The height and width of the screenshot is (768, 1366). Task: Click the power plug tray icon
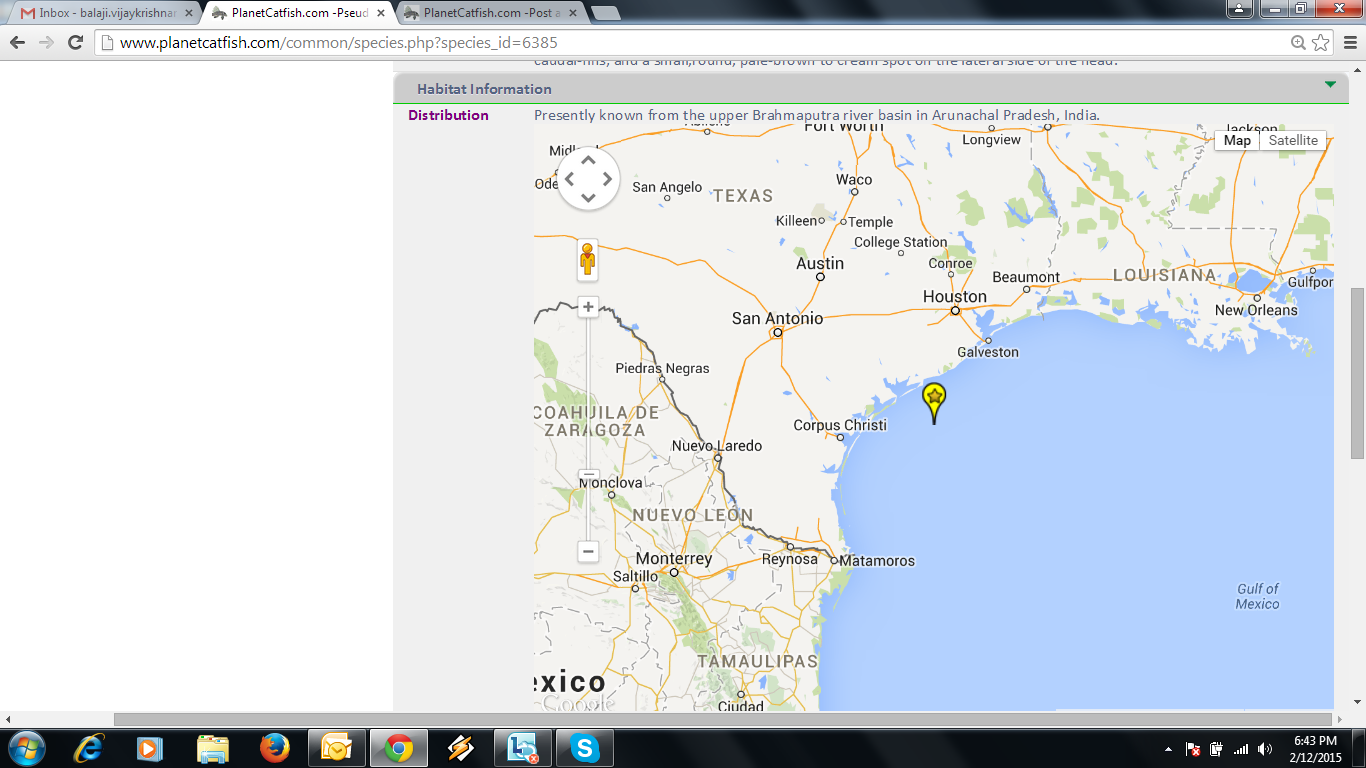(x=1216, y=749)
